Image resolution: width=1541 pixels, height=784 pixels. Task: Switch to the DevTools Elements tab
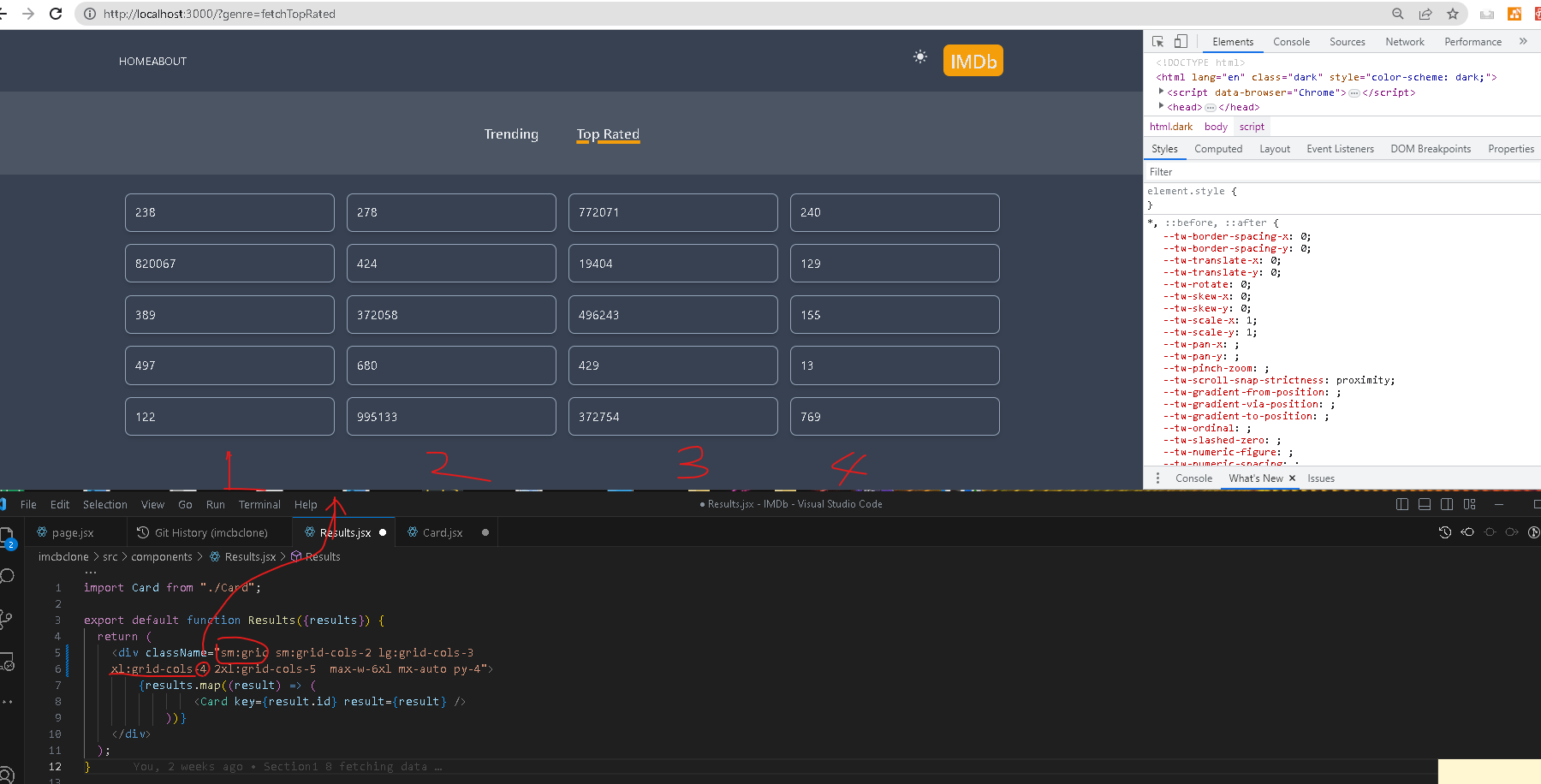click(x=1233, y=42)
